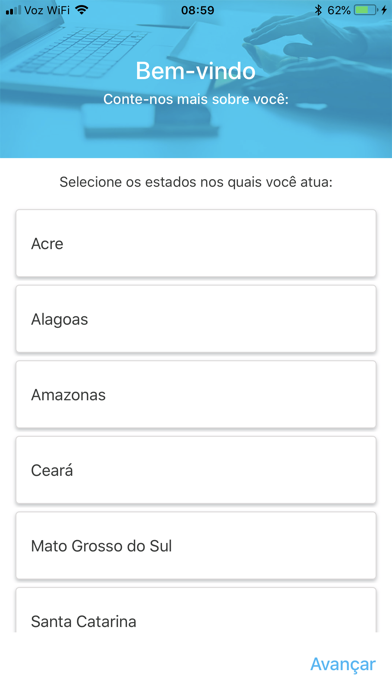
Task: Tap the green battery icon
Action: pos(366,10)
